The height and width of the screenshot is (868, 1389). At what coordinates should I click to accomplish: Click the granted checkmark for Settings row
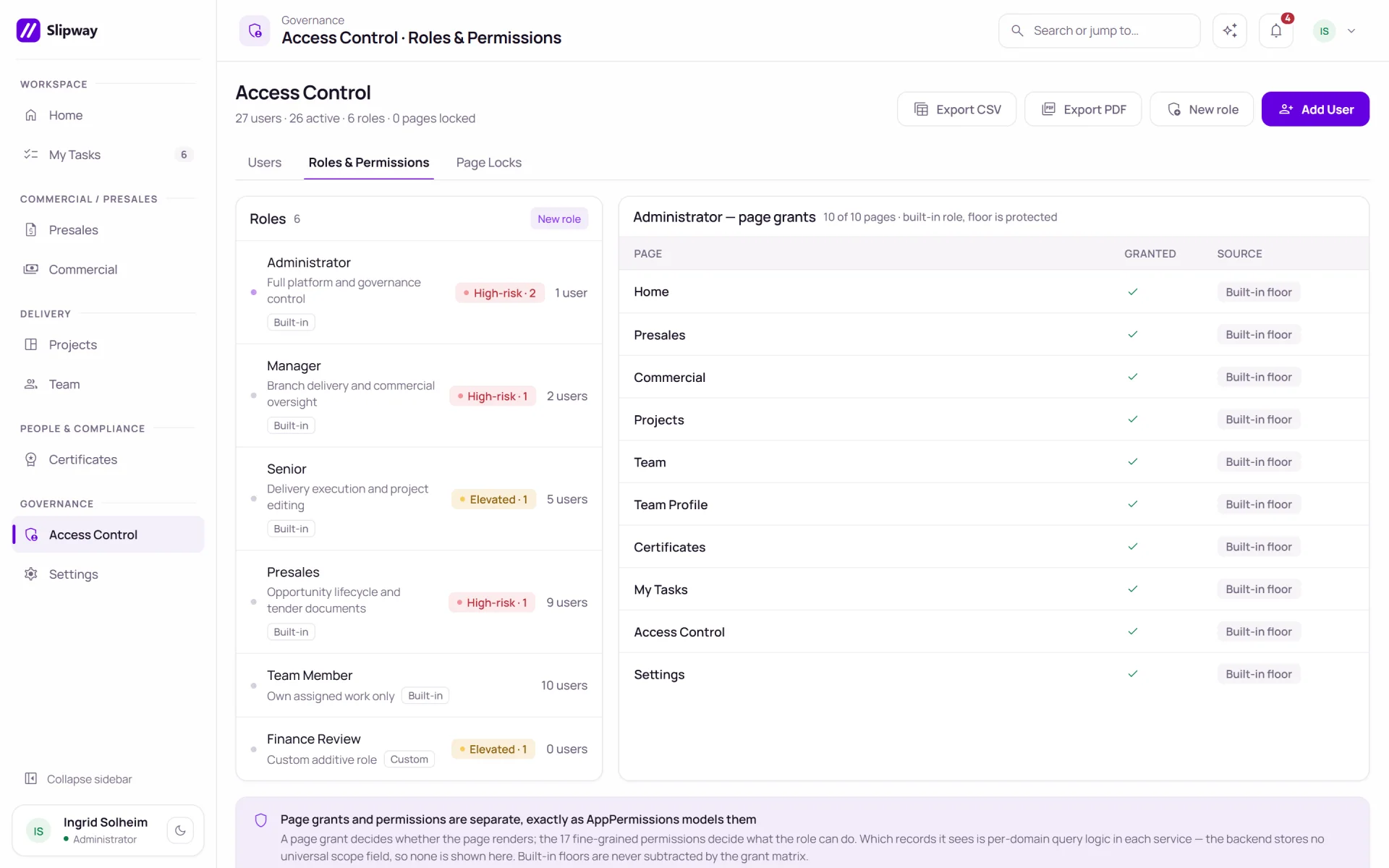[1133, 674]
